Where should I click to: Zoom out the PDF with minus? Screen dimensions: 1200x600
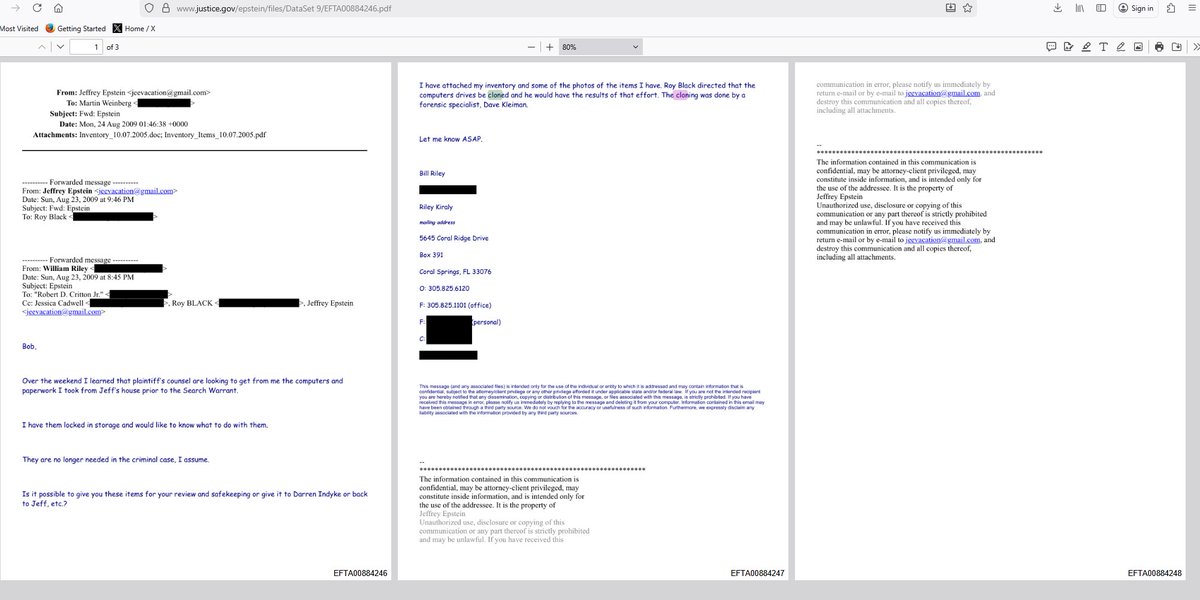click(x=533, y=47)
